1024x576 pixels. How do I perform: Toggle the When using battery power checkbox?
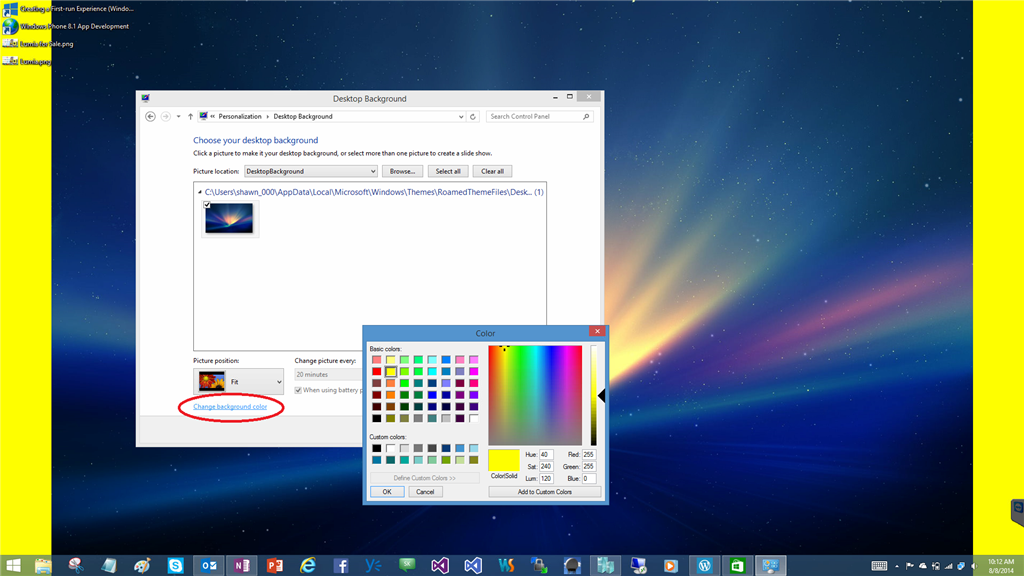tap(298, 390)
